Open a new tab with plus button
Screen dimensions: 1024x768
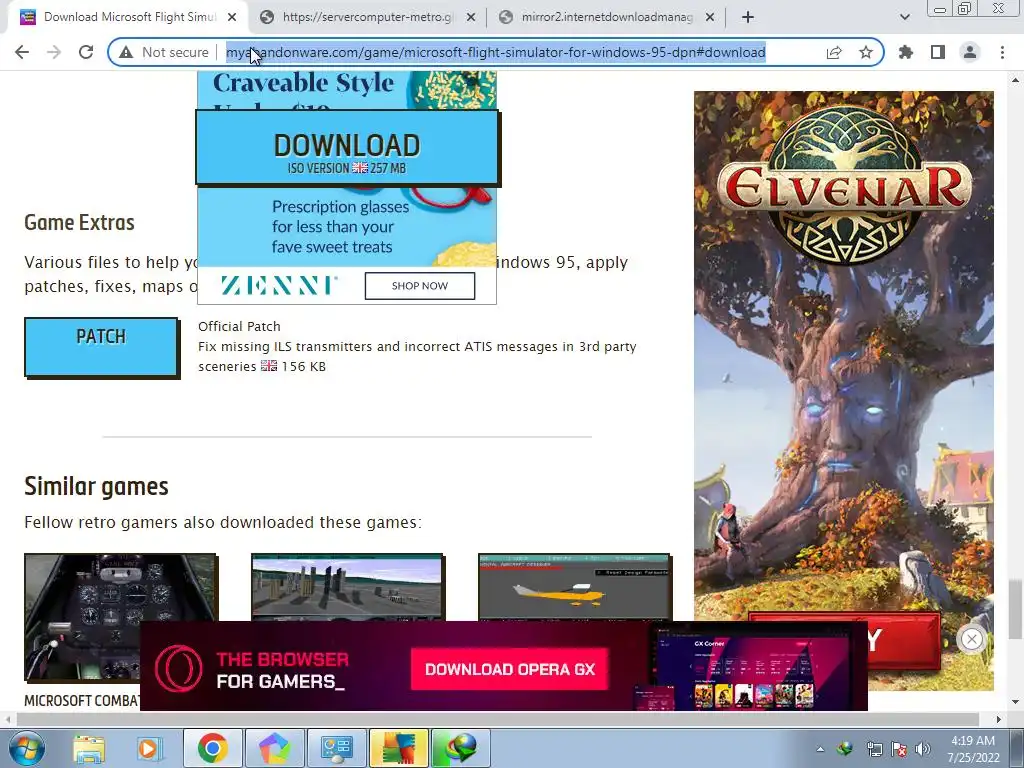click(748, 18)
